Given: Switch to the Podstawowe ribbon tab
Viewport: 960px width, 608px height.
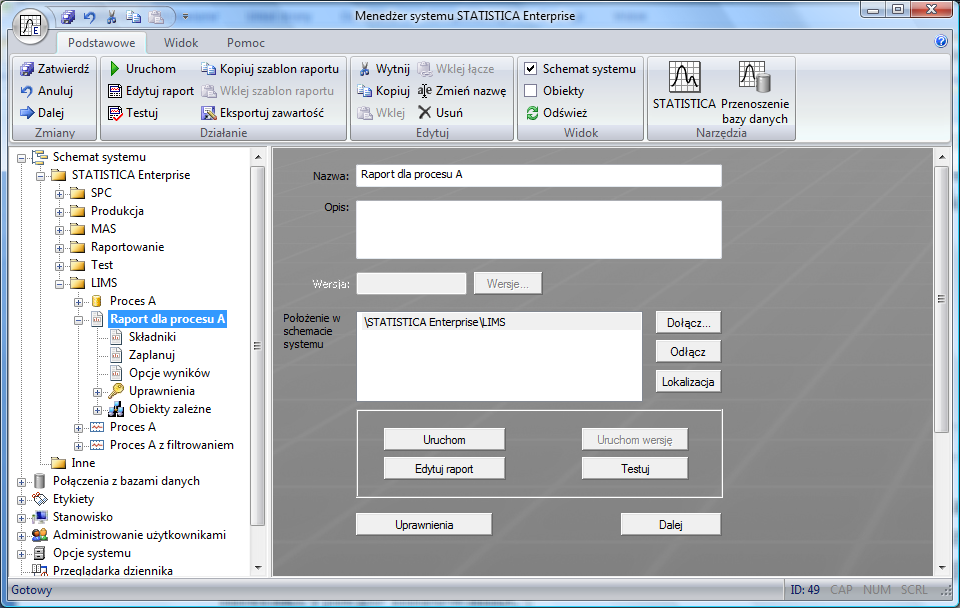Looking at the screenshot, I should [102, 43].
